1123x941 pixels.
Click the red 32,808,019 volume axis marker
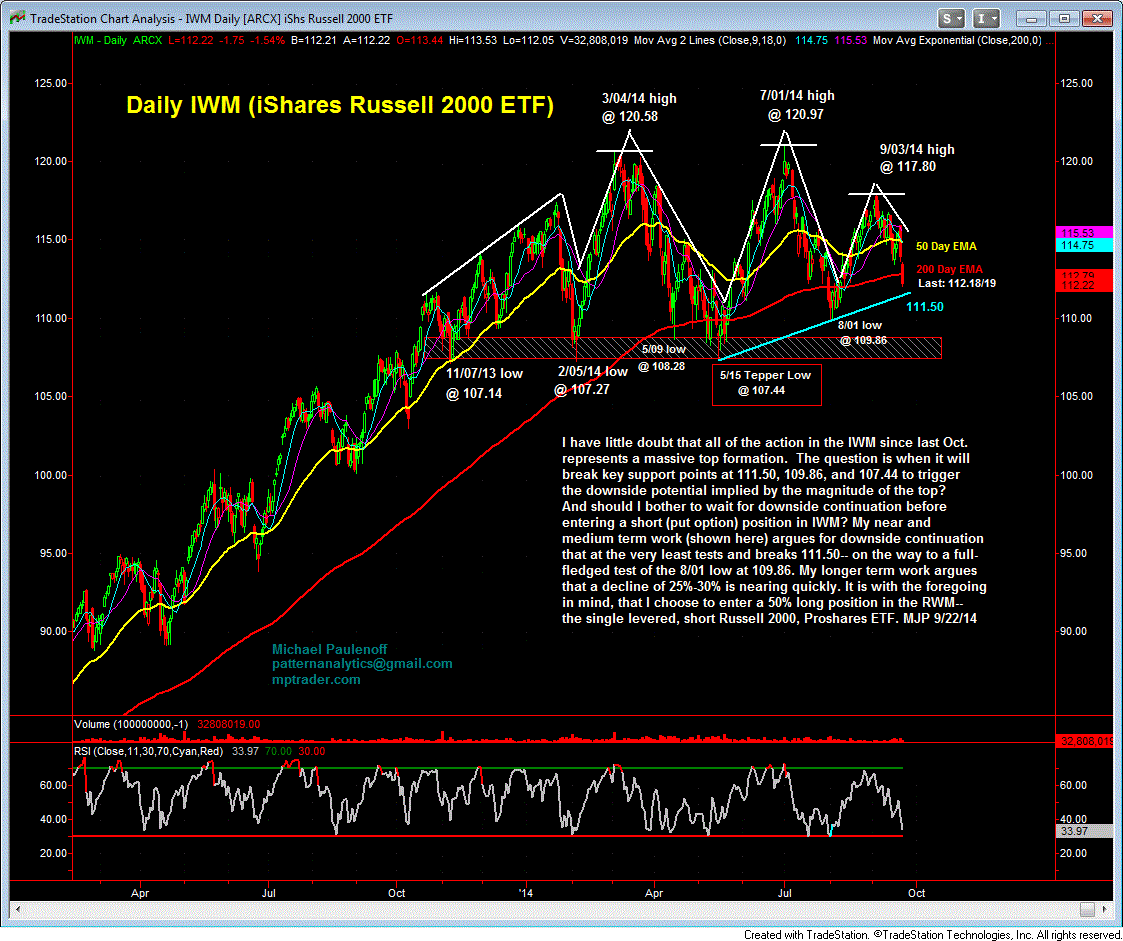point(1084,741)
